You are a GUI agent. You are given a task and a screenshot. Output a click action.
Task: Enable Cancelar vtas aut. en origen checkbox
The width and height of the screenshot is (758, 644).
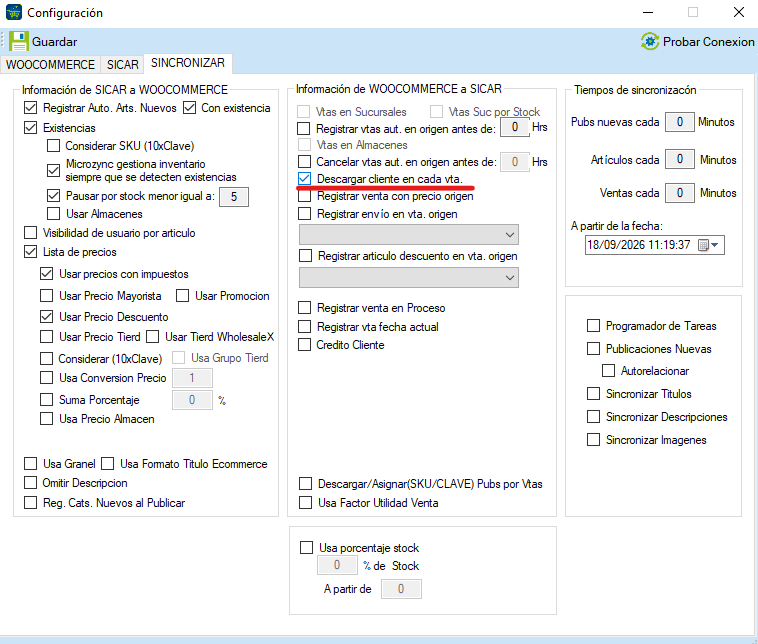[304, 161]
